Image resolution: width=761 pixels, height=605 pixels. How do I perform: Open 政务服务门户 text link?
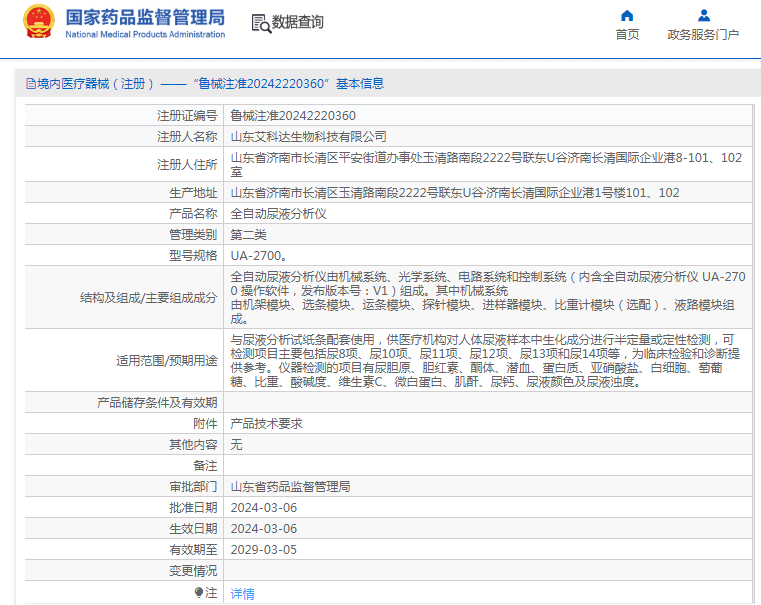pyautogui.click(x=703, y=35)
